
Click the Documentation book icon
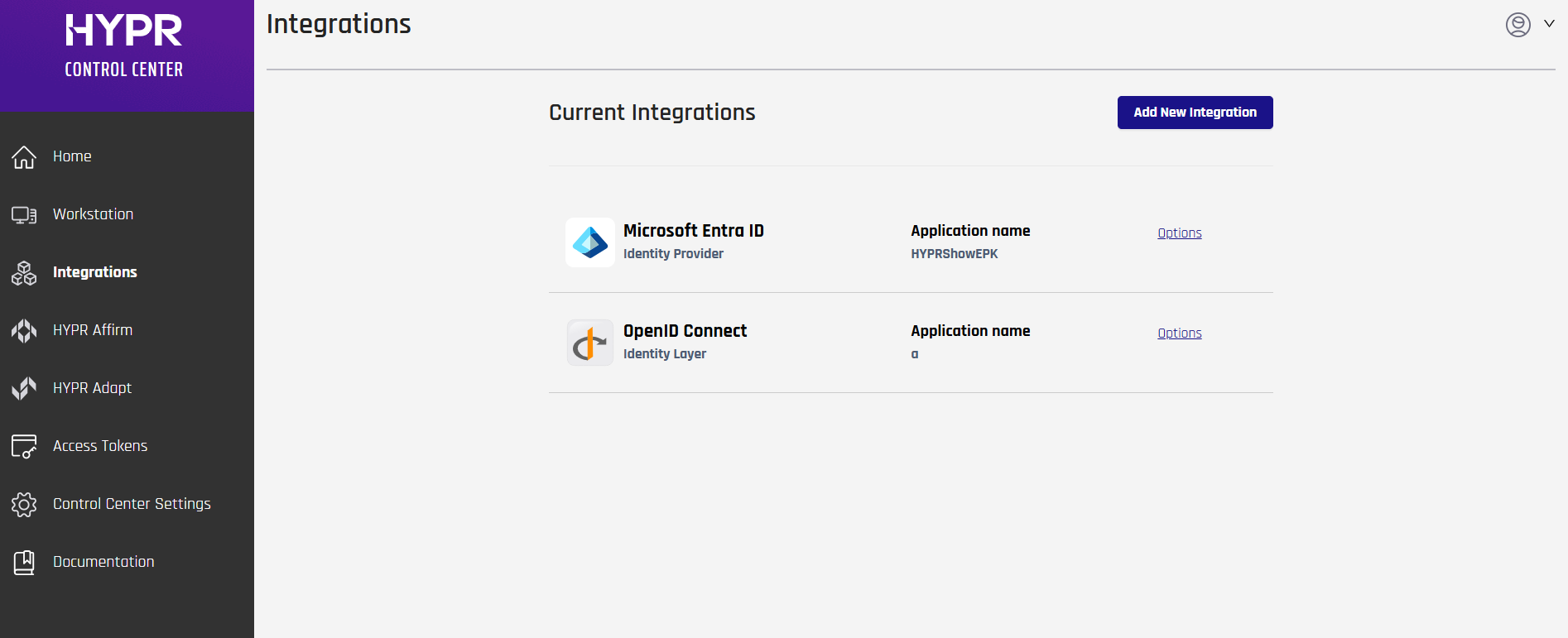pyautogui.click(x=24, y=563)
